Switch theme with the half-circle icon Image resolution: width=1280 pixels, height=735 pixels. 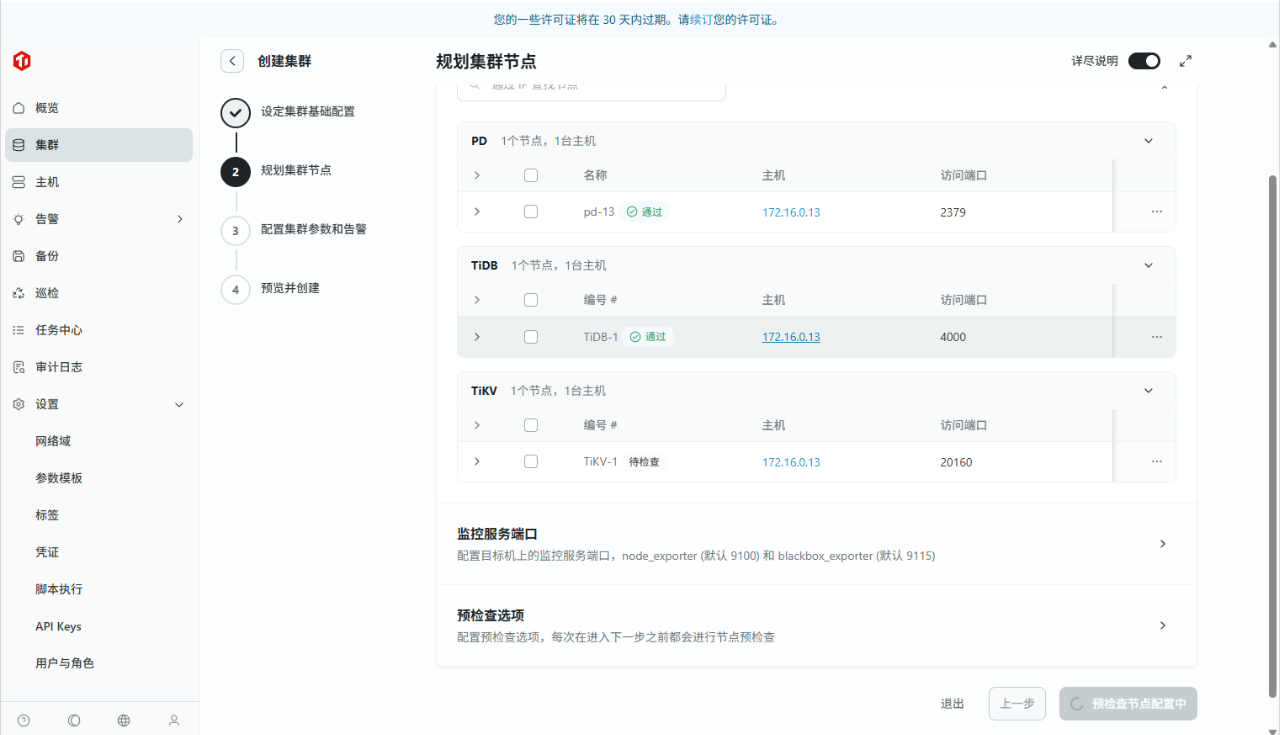(74, 720)
